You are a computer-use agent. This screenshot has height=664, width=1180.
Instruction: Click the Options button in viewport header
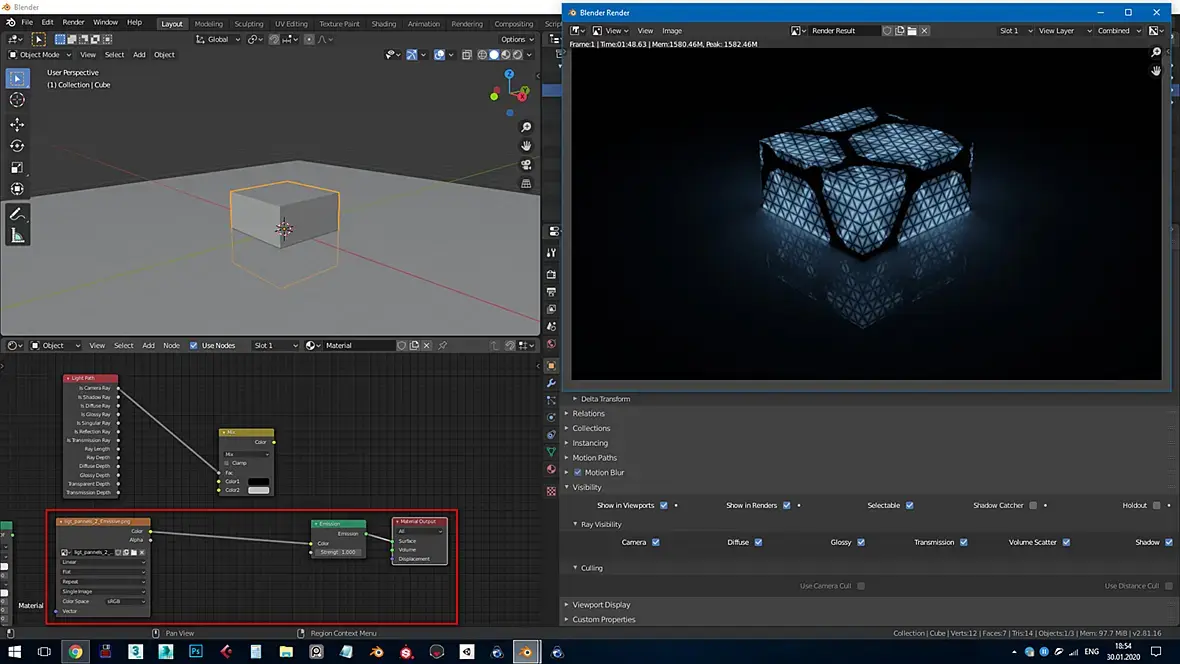pyautogui.click(x=515, y=39)
